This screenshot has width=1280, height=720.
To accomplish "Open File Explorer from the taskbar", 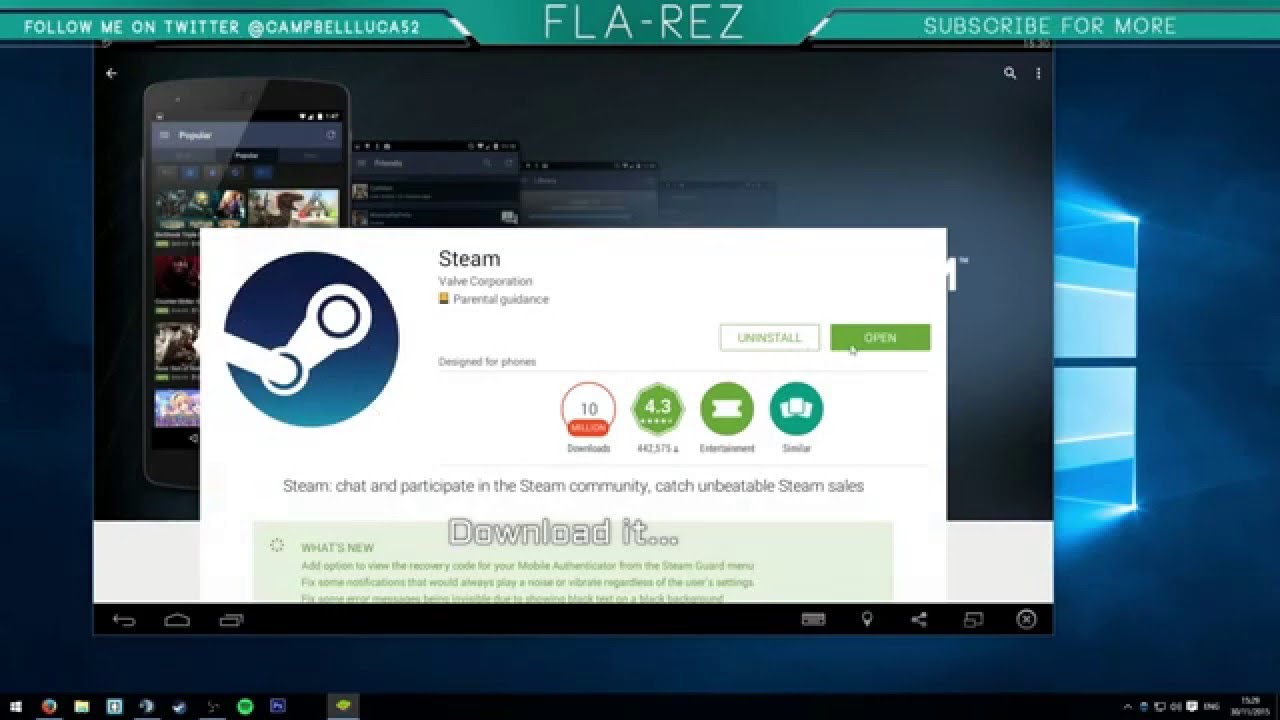I will (82, 706).
